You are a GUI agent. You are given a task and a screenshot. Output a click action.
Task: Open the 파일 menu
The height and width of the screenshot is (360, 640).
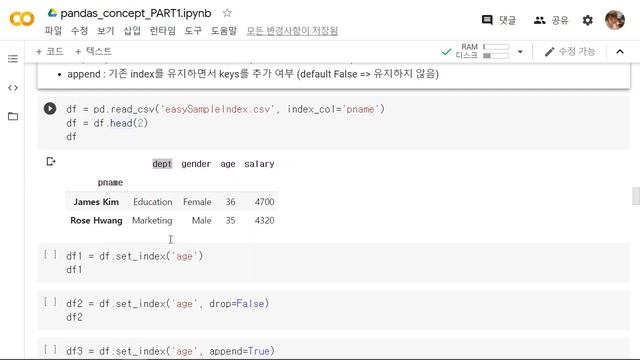(53, 31)
